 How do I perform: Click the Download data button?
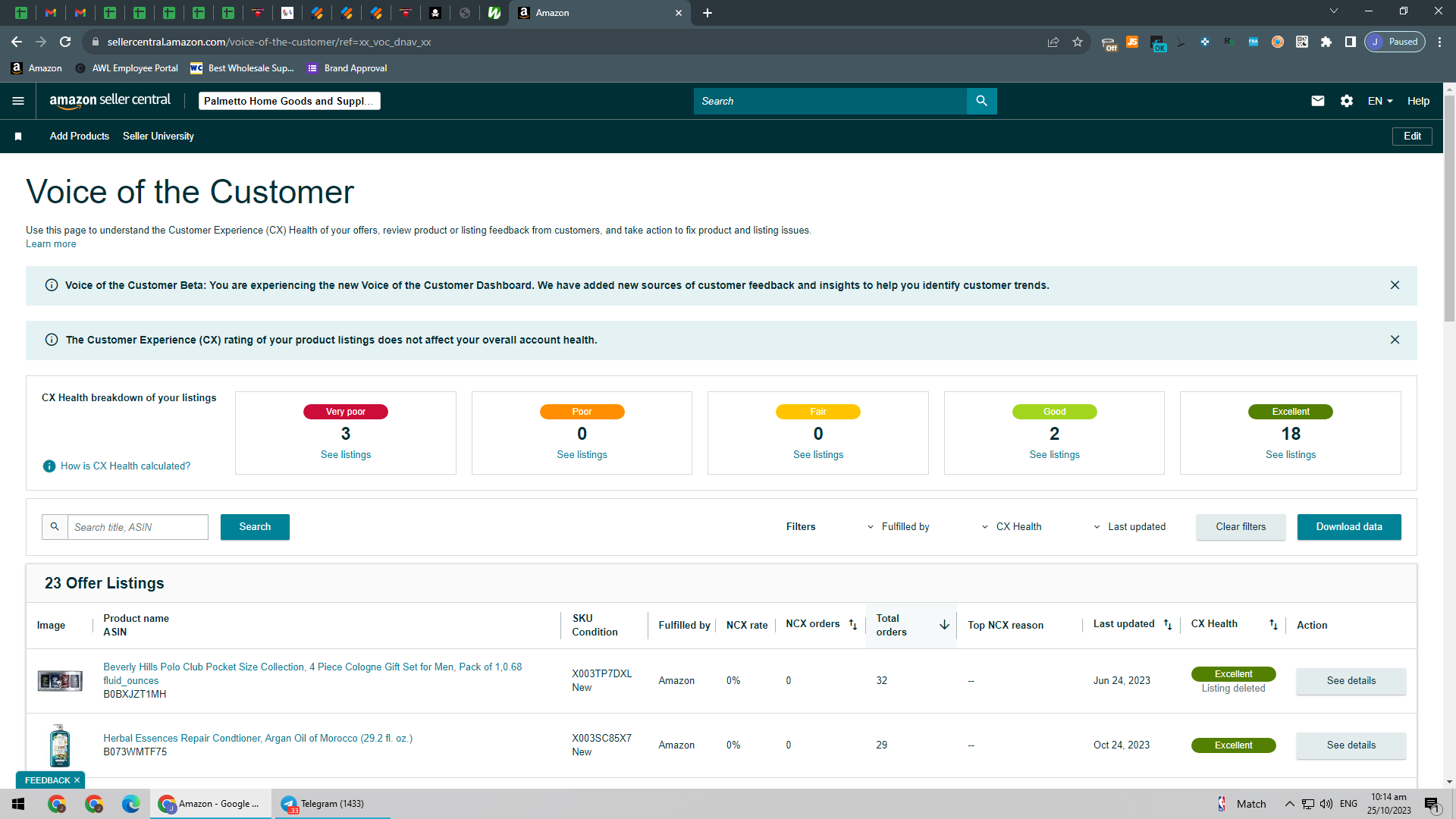pos(1349,527)
